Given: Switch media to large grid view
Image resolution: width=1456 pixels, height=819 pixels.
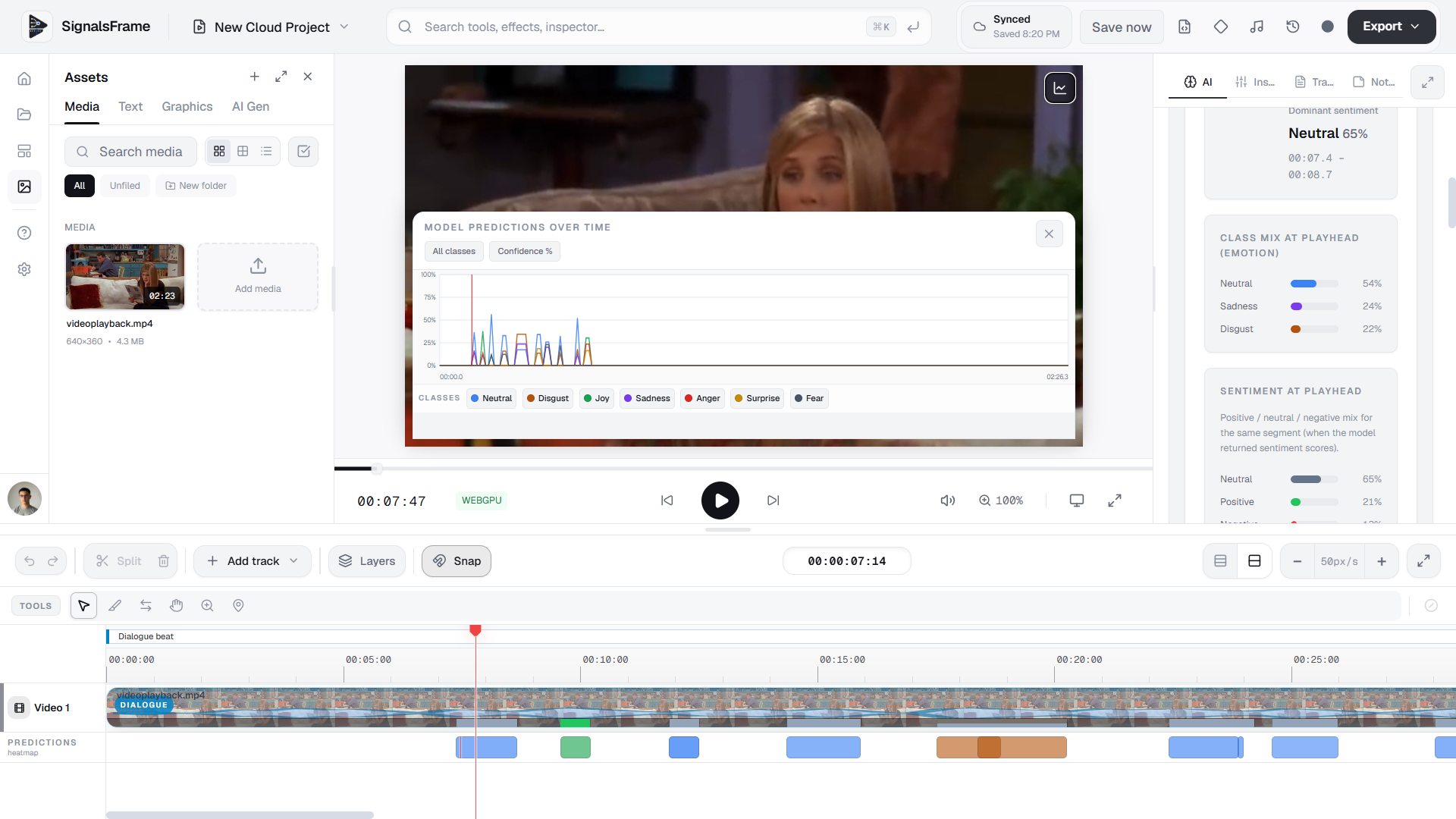Looking at the screenshot, I should (x=219, y=152).
